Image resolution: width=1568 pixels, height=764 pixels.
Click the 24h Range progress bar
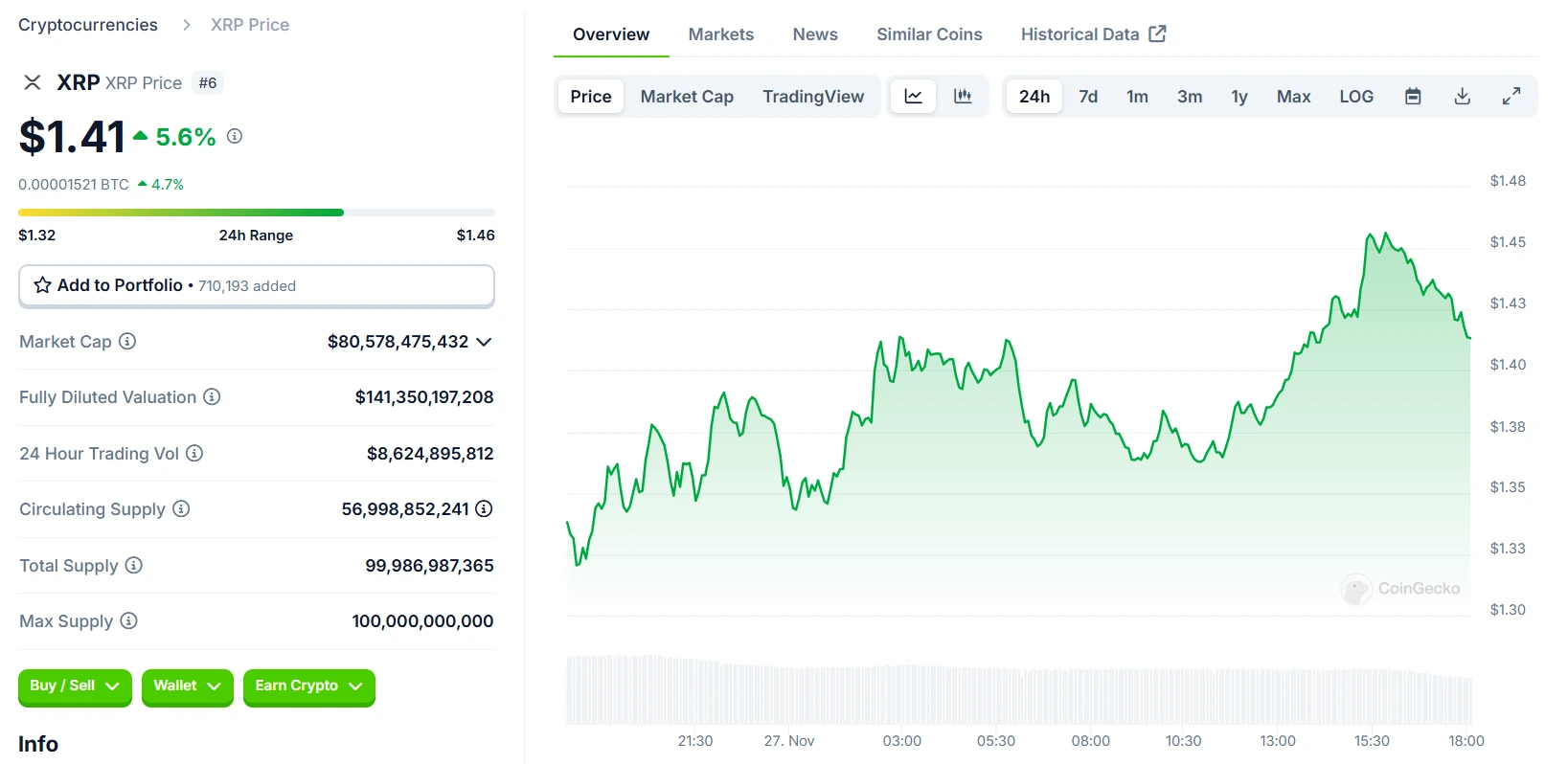click(257, 213)
